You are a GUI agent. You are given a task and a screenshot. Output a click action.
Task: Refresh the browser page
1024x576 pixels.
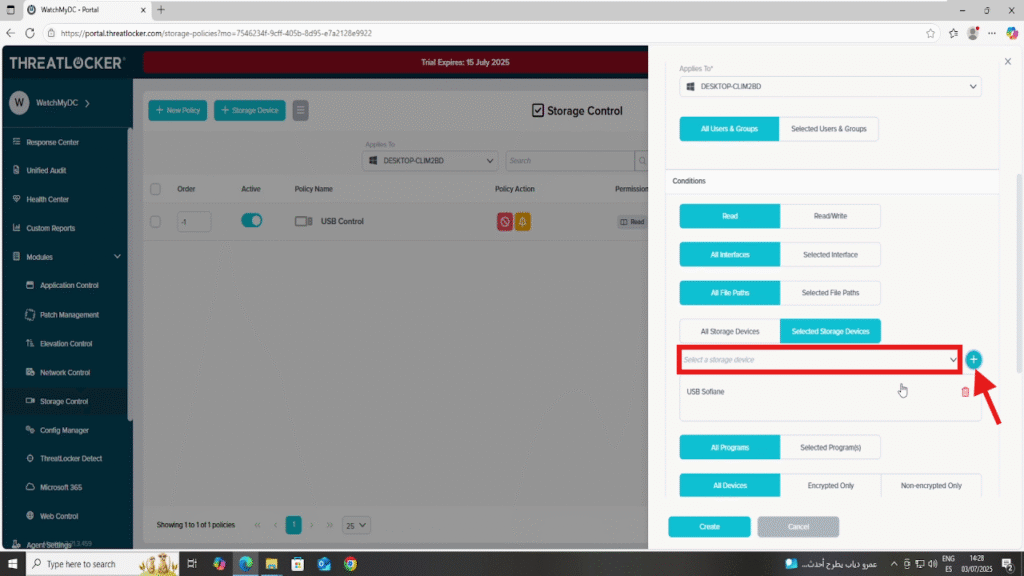tap(30, 33)
